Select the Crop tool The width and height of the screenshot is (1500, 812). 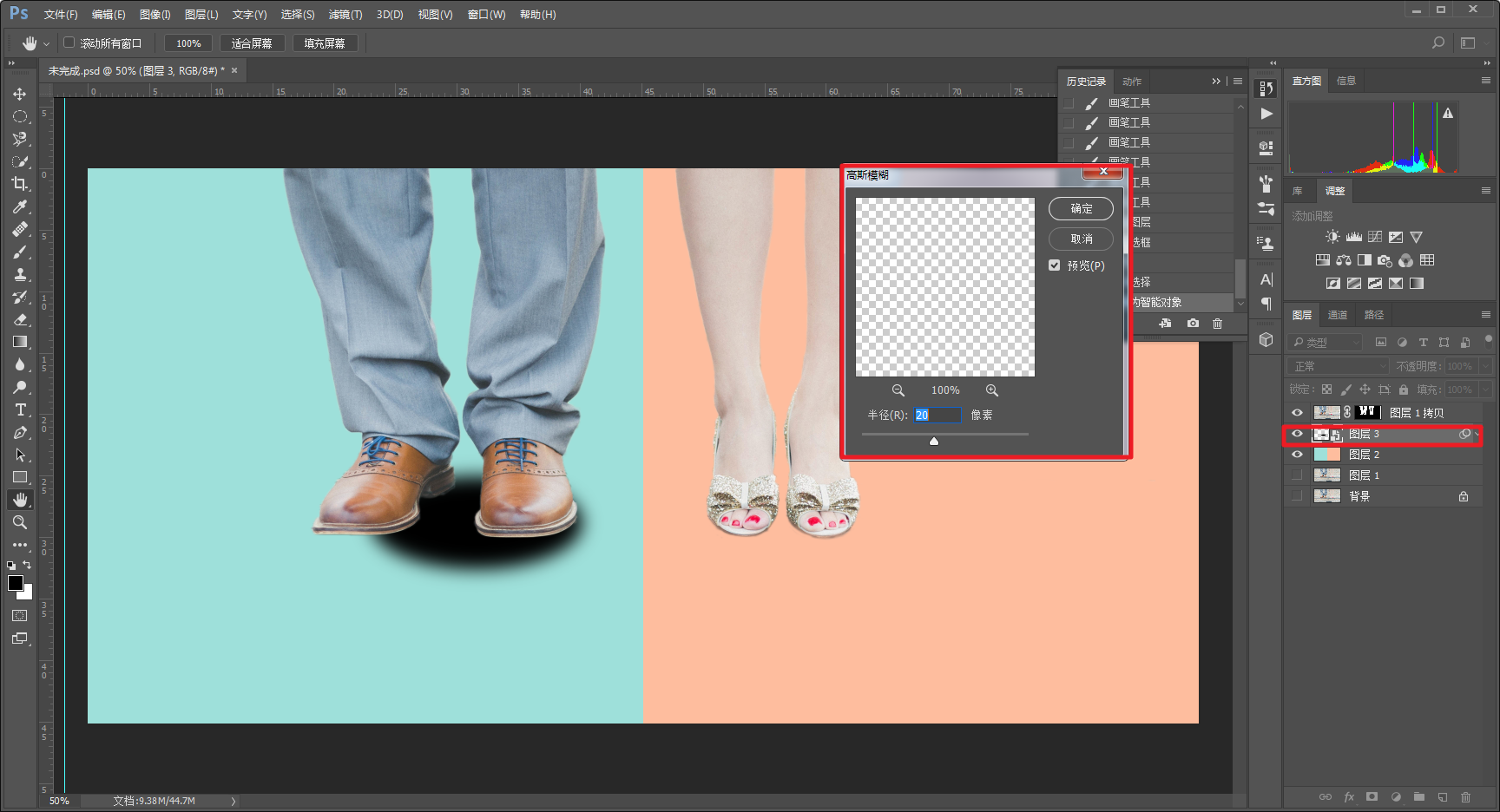[x=19, y=184]
